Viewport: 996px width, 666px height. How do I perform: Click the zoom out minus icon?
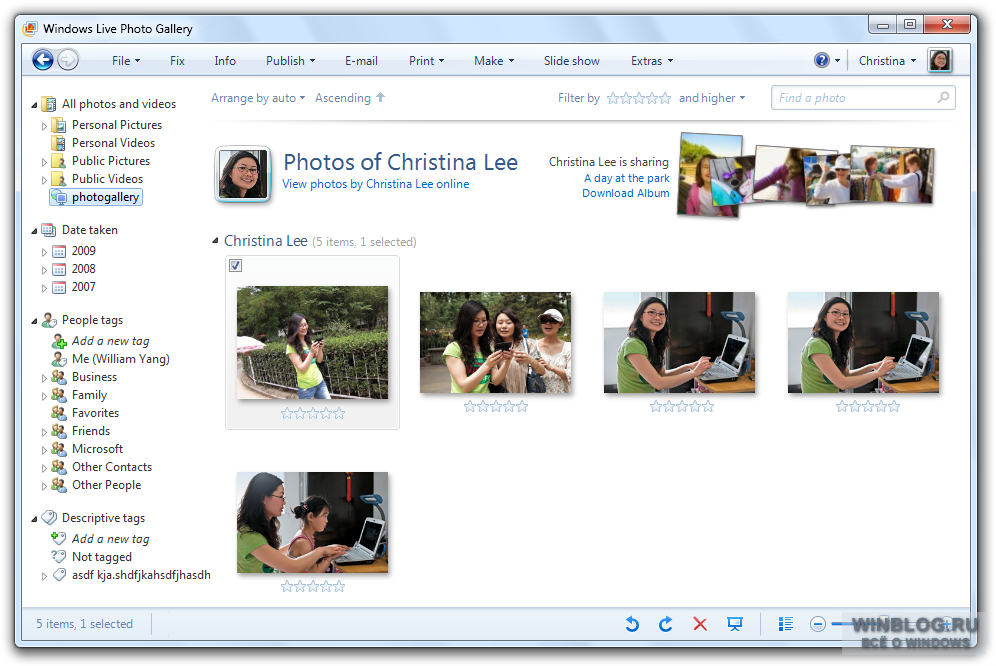(x=818, y=624)
